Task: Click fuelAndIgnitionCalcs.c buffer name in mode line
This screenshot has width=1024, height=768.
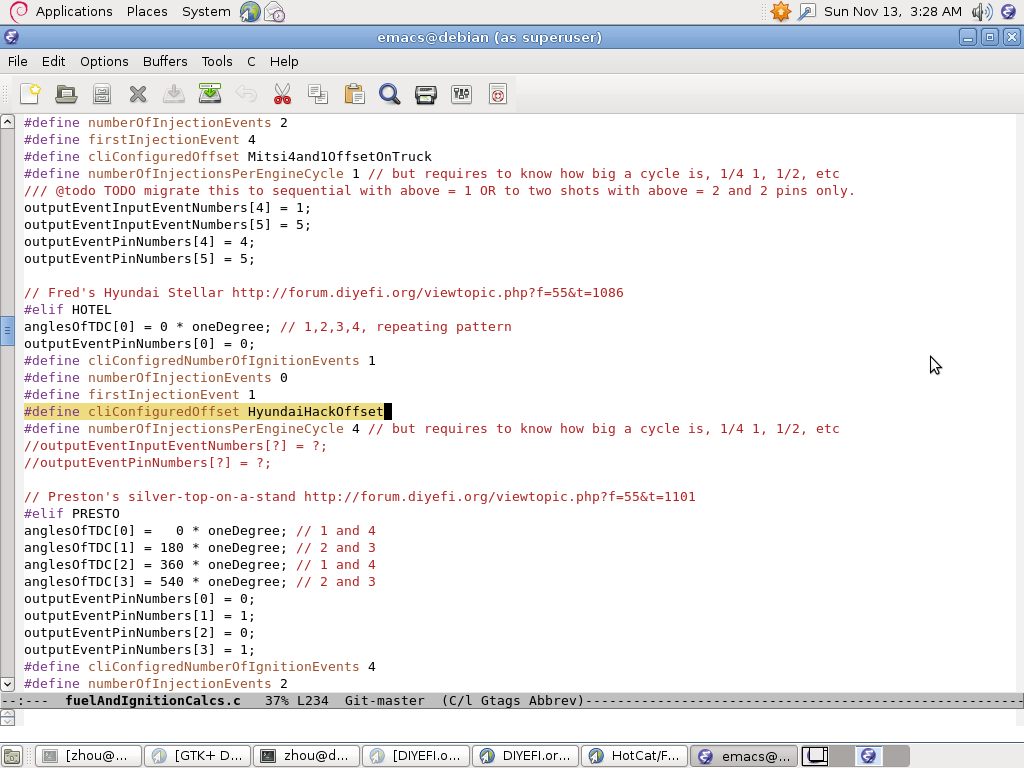Action: [153, 701]
